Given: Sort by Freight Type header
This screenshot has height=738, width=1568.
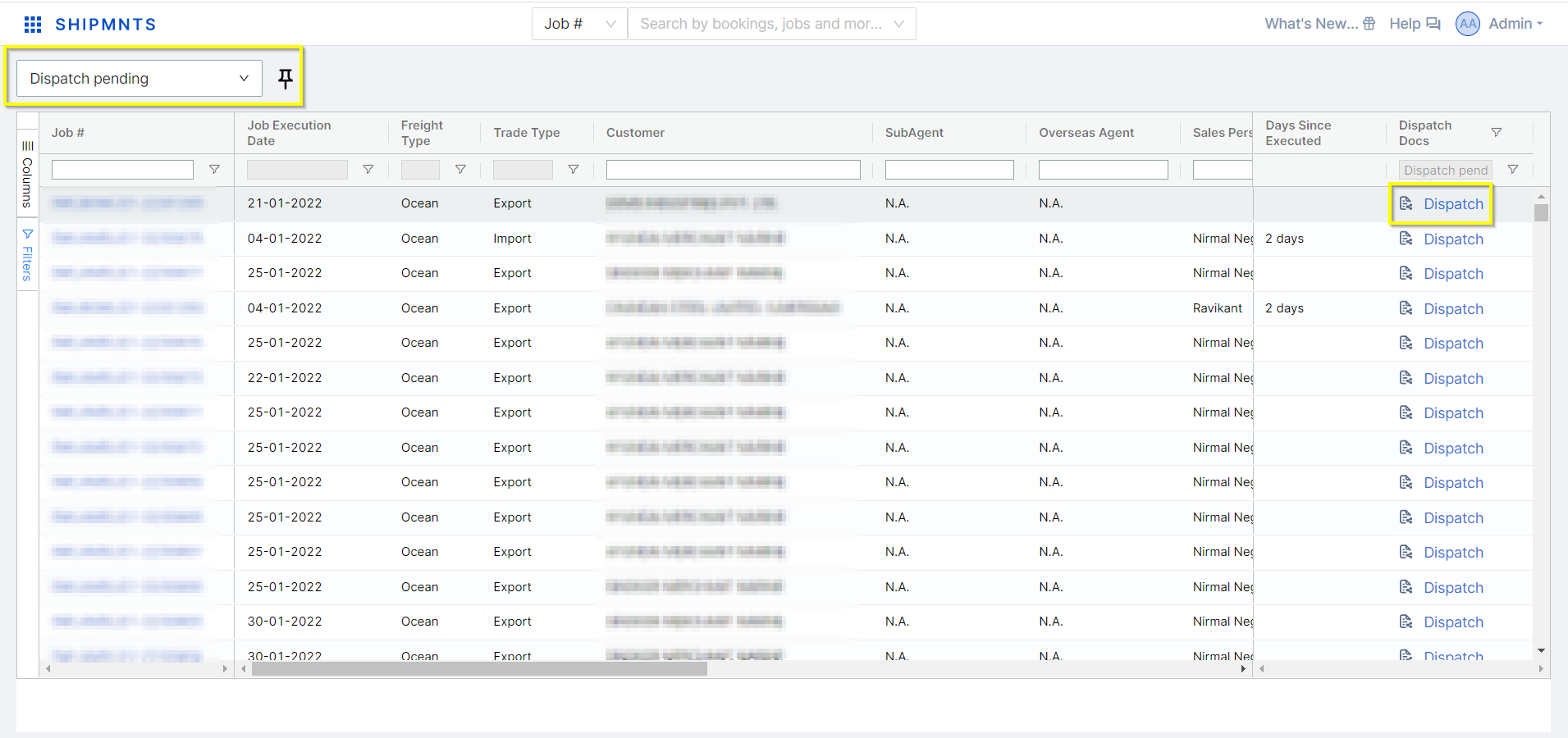Looking at the screenshot, I should pos(422,133).
